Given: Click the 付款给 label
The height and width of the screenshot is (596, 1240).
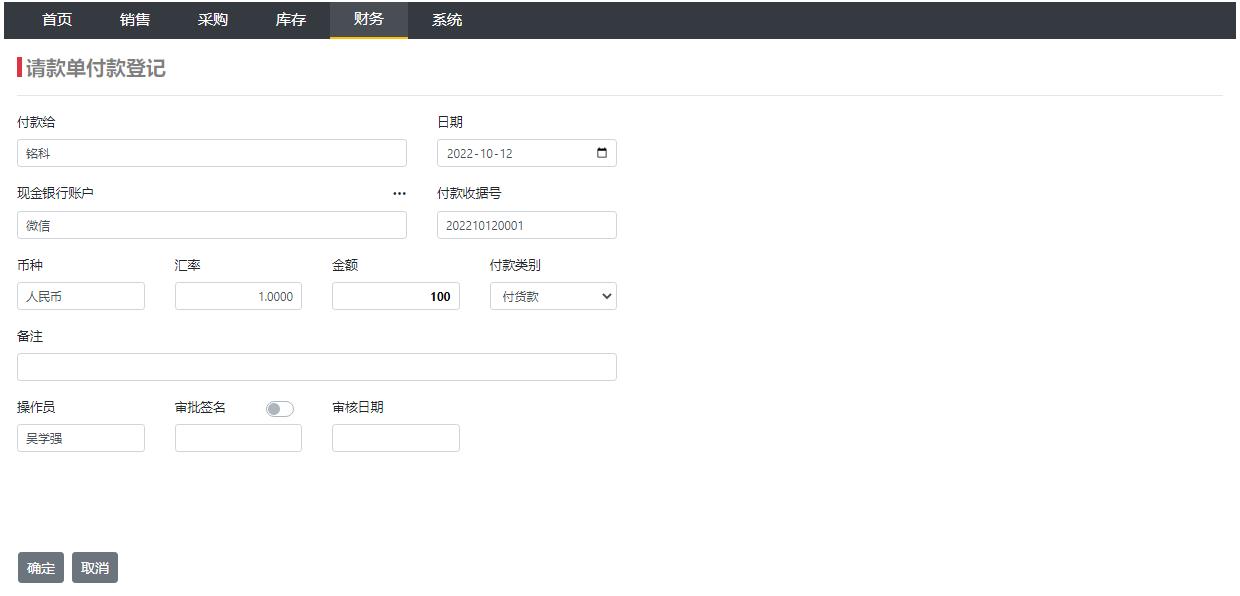Looking at the screenshot, I should [36, 122].
